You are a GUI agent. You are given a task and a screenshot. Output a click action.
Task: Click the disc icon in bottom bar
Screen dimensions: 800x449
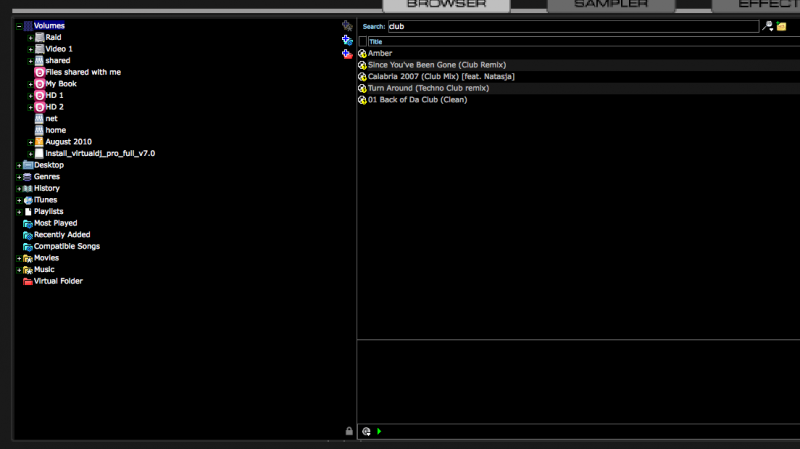tap(366, 432)
